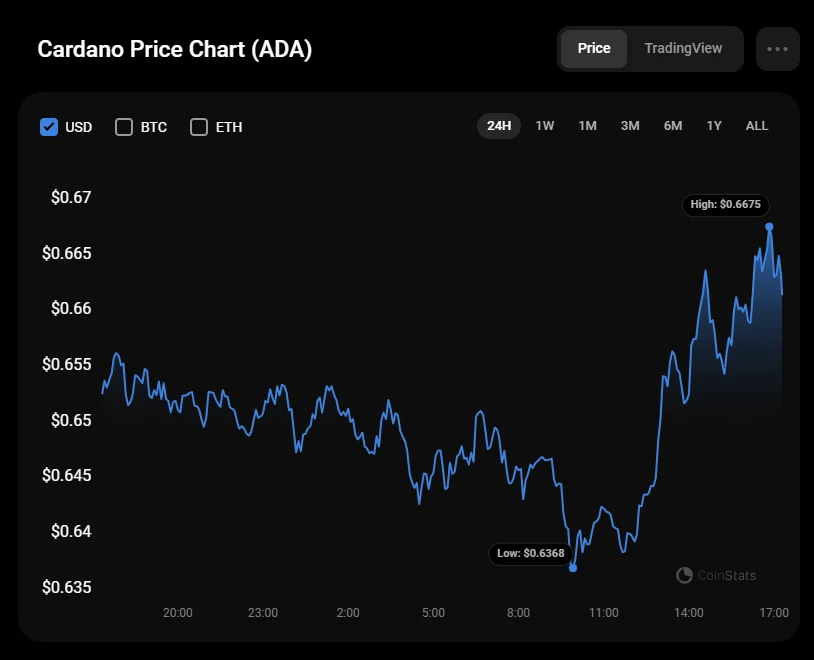This screenshot has width=814, height=660.
Task: Select the 3M time range
Action: (630, 126)
